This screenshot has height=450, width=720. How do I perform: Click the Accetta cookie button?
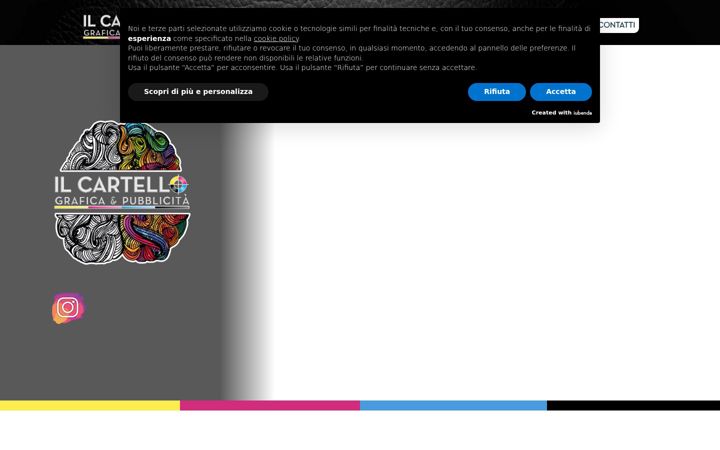point(561,92)
